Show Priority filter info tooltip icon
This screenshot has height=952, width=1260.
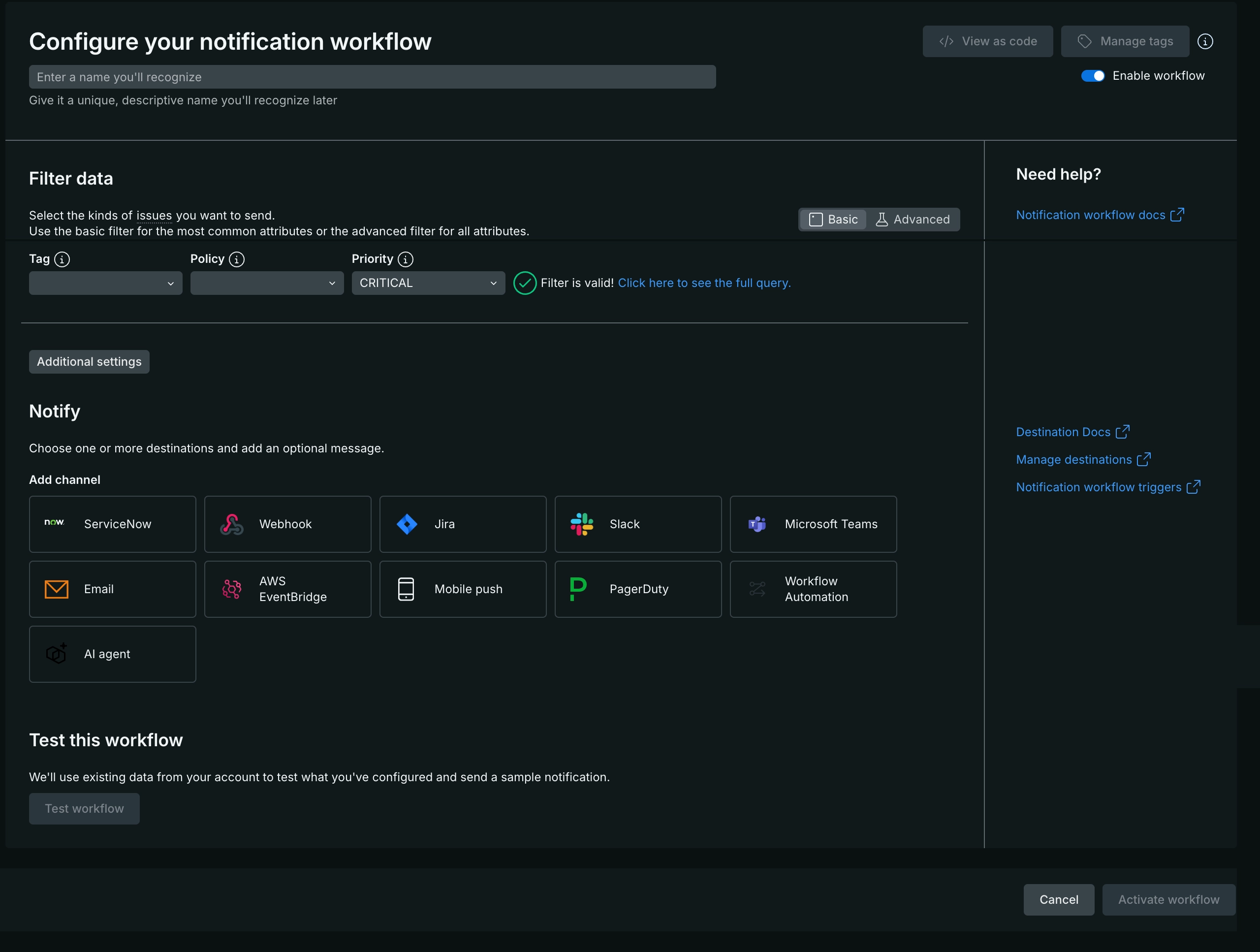point(406,259)
